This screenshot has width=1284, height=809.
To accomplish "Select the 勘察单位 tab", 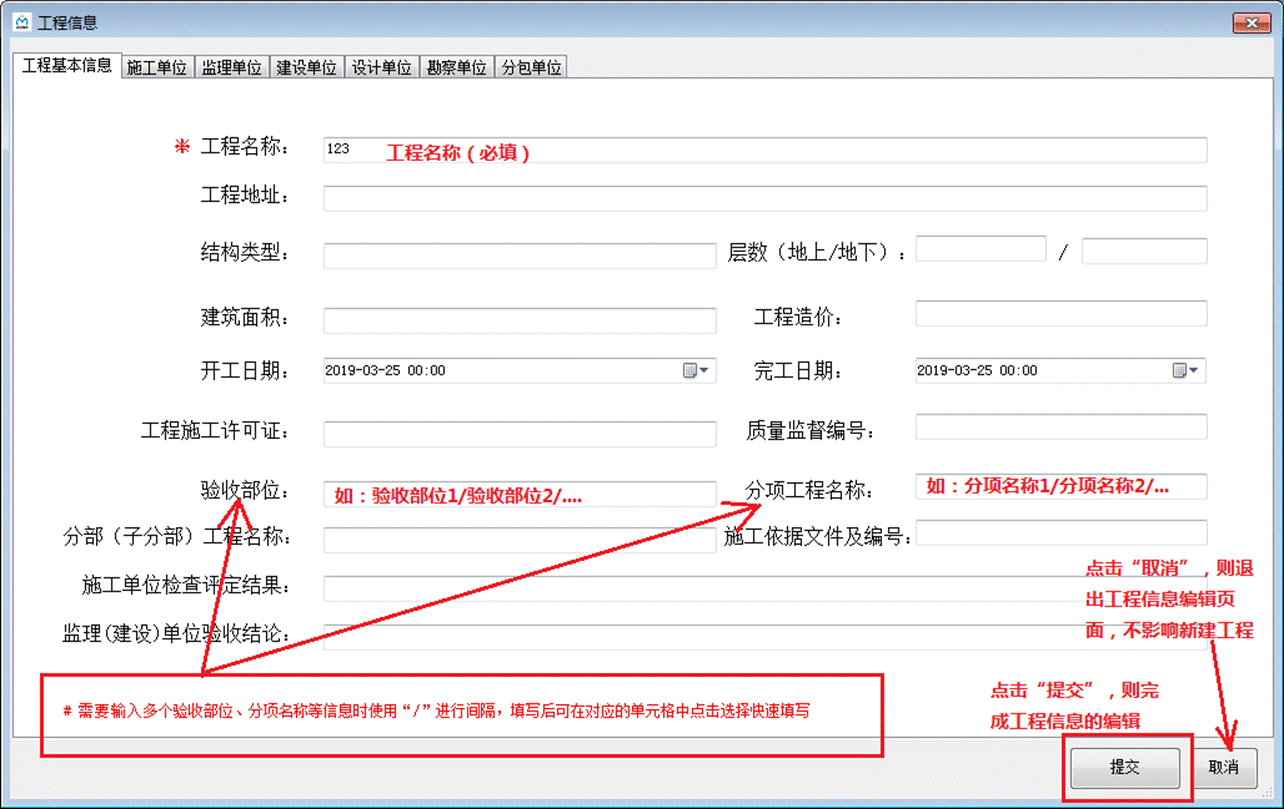I will coord(457,67).
